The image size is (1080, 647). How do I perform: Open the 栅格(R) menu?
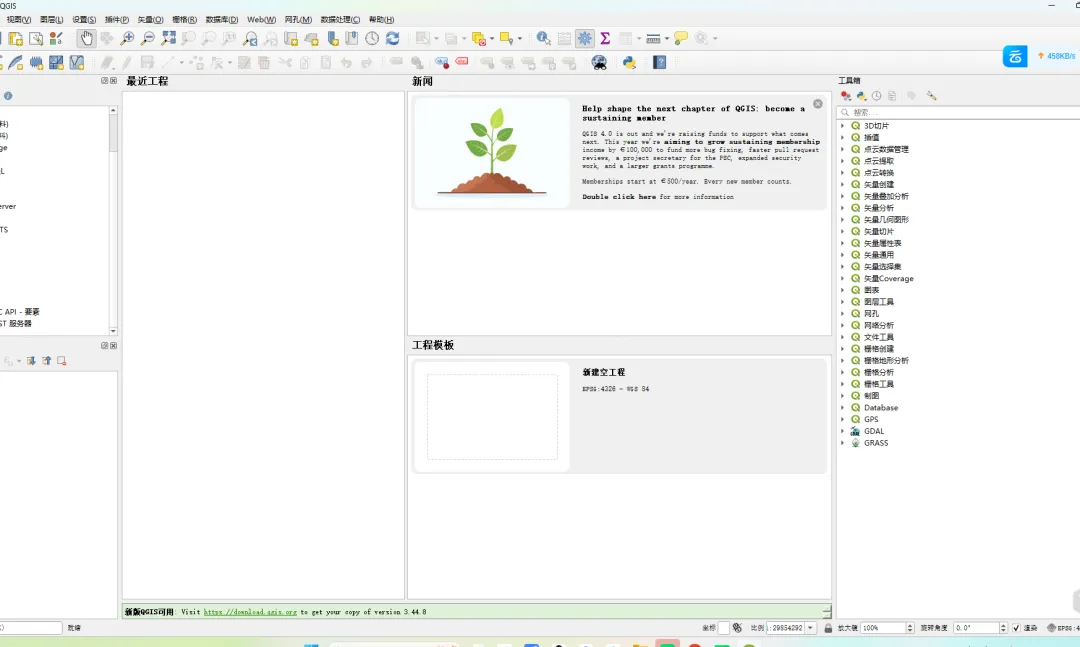click(x=184, y=19)
